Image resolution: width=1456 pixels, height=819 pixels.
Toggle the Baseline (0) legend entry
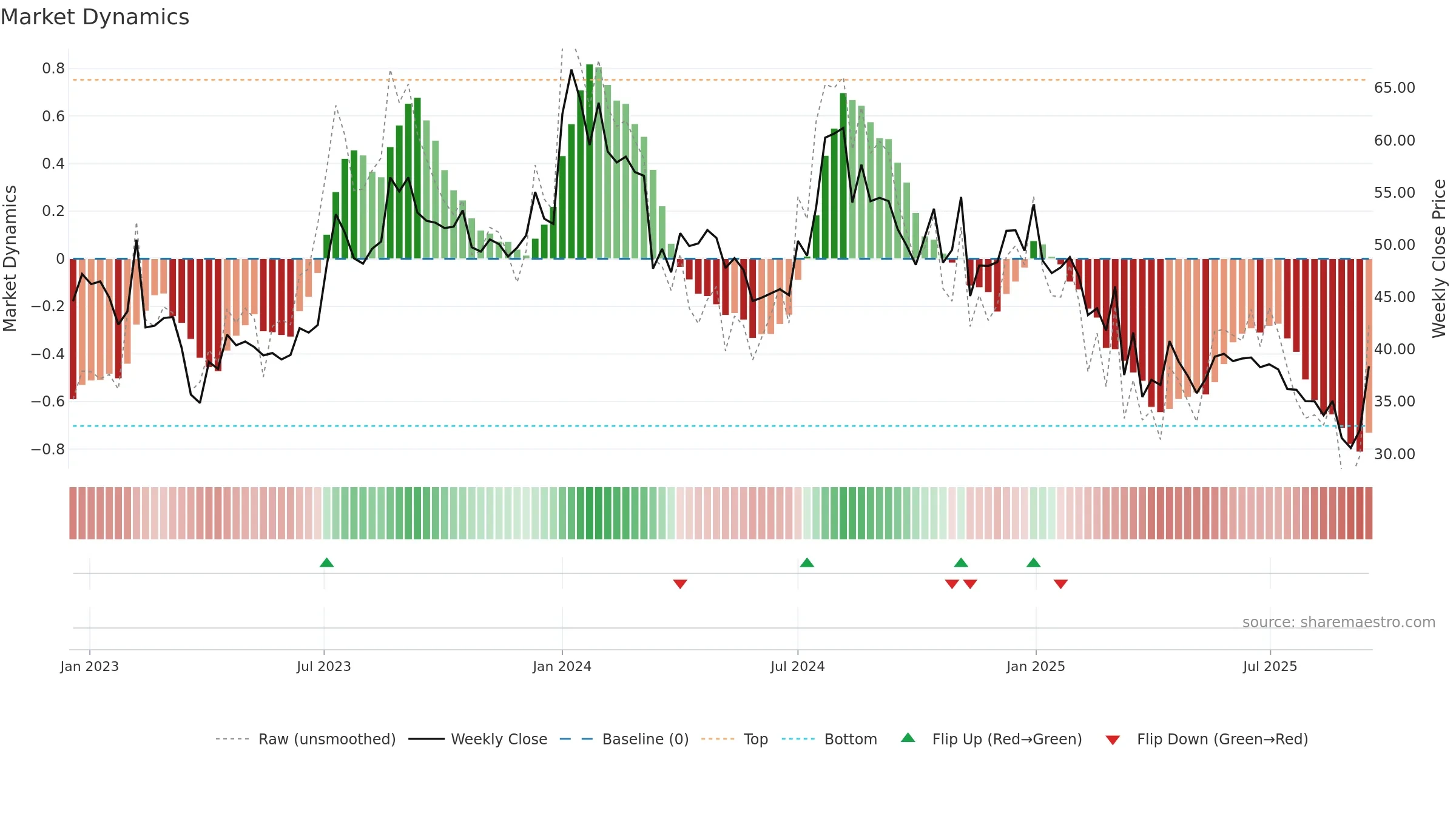coord(624,739)
